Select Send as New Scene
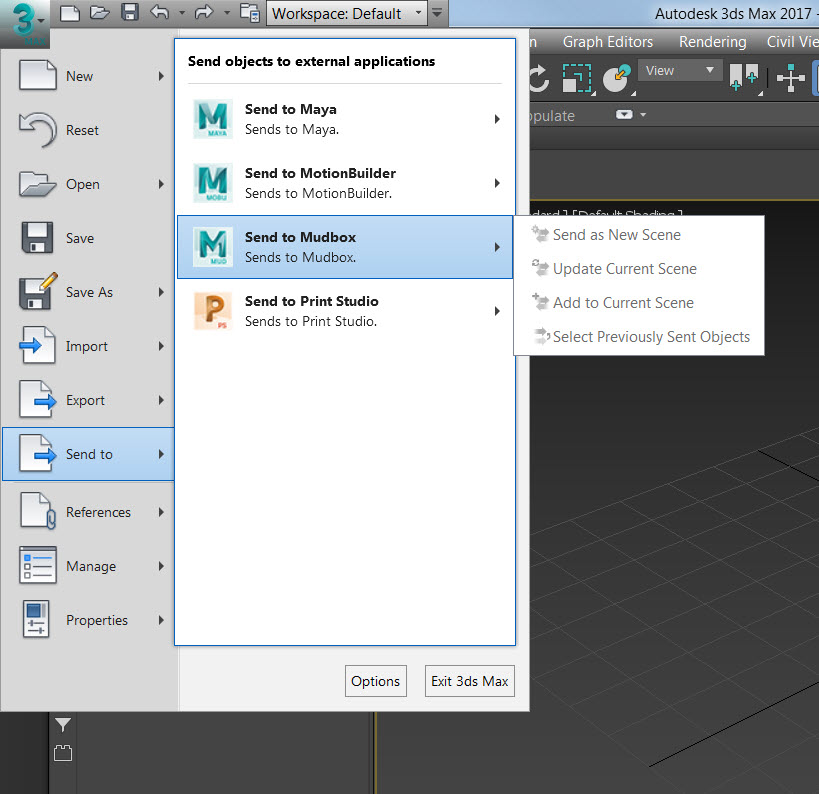The image size is (819, 794). click(x=639, y=235)
